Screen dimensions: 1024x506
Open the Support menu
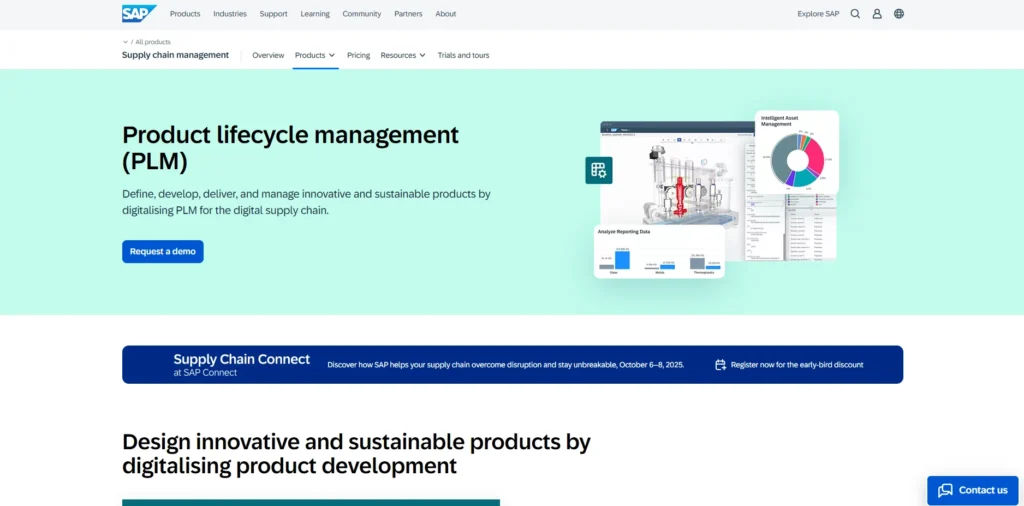pyautogui.click(x=274, y=14)
